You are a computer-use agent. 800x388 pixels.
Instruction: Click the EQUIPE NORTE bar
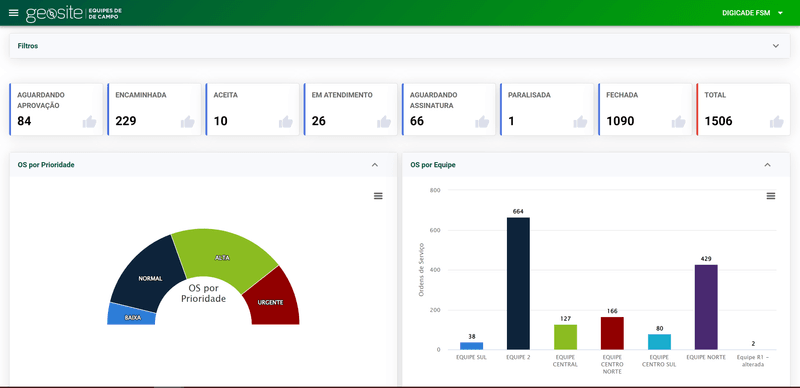[x=706, y=307]
